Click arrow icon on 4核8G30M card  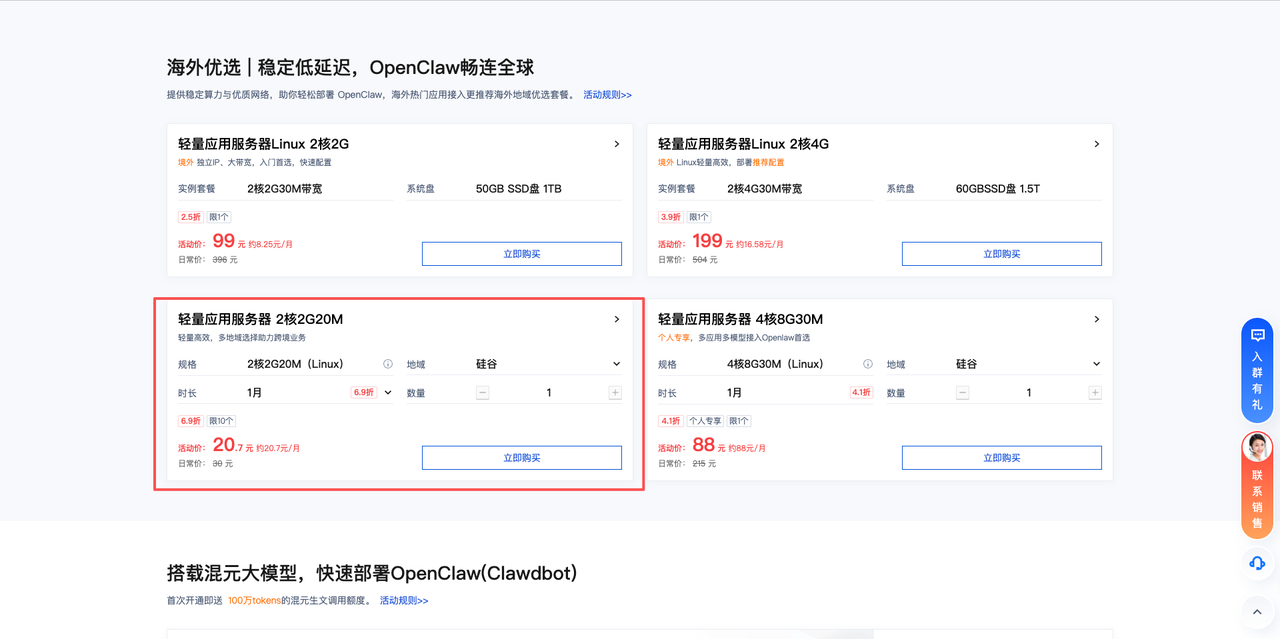pos(1096,319)
